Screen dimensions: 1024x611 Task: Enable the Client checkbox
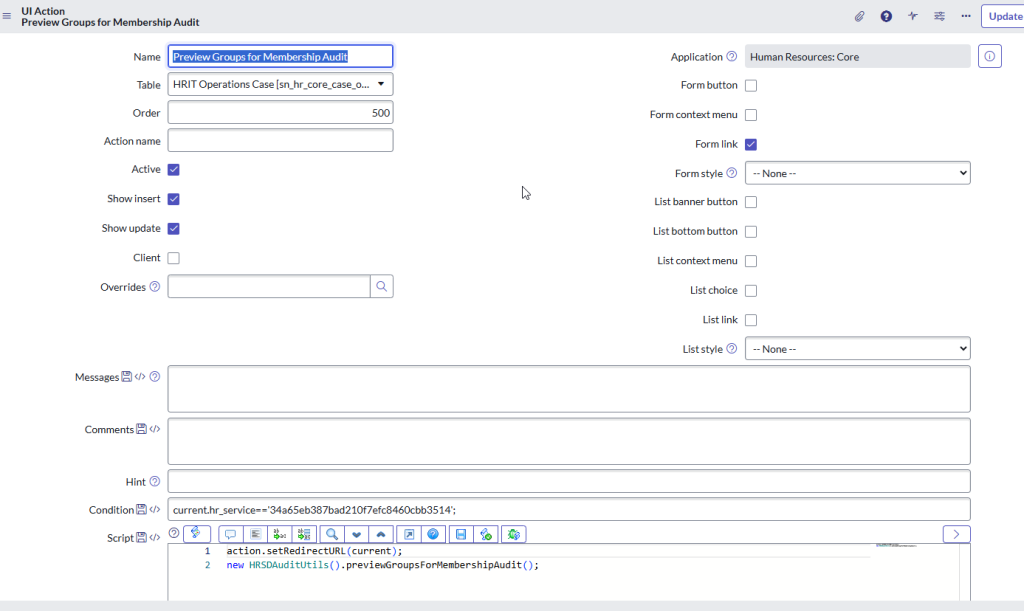(x=174, y=258)
